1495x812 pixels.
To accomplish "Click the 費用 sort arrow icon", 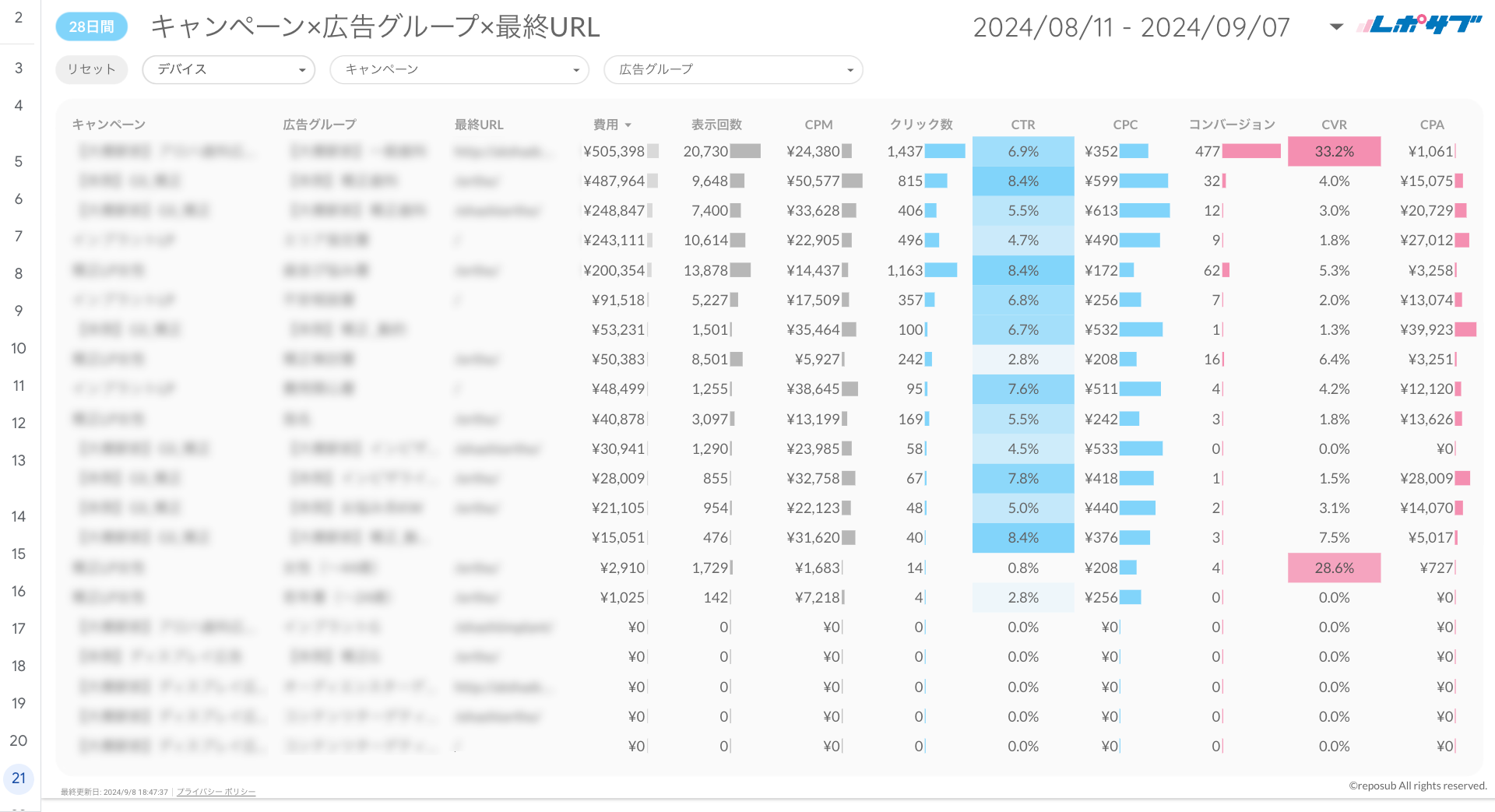I will click(628, 125).
